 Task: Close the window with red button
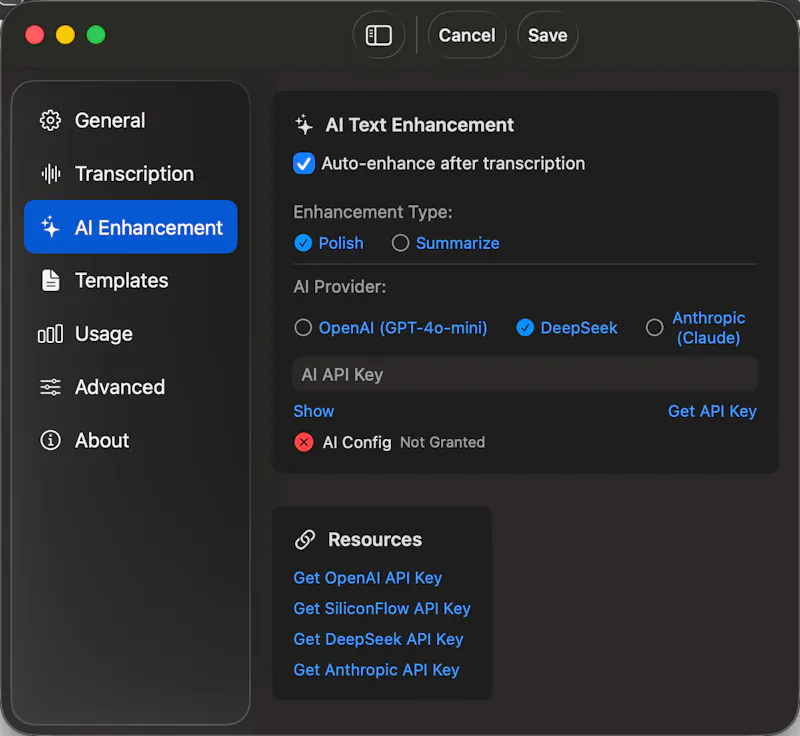point(35,35)
